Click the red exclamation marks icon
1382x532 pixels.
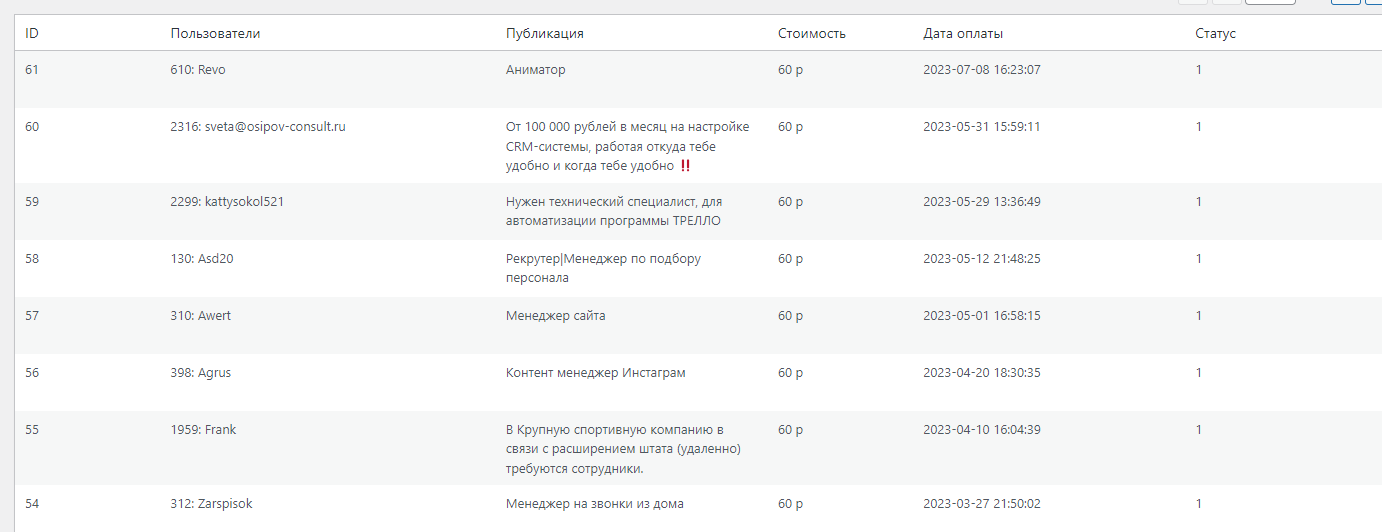(x=685, y=166)
